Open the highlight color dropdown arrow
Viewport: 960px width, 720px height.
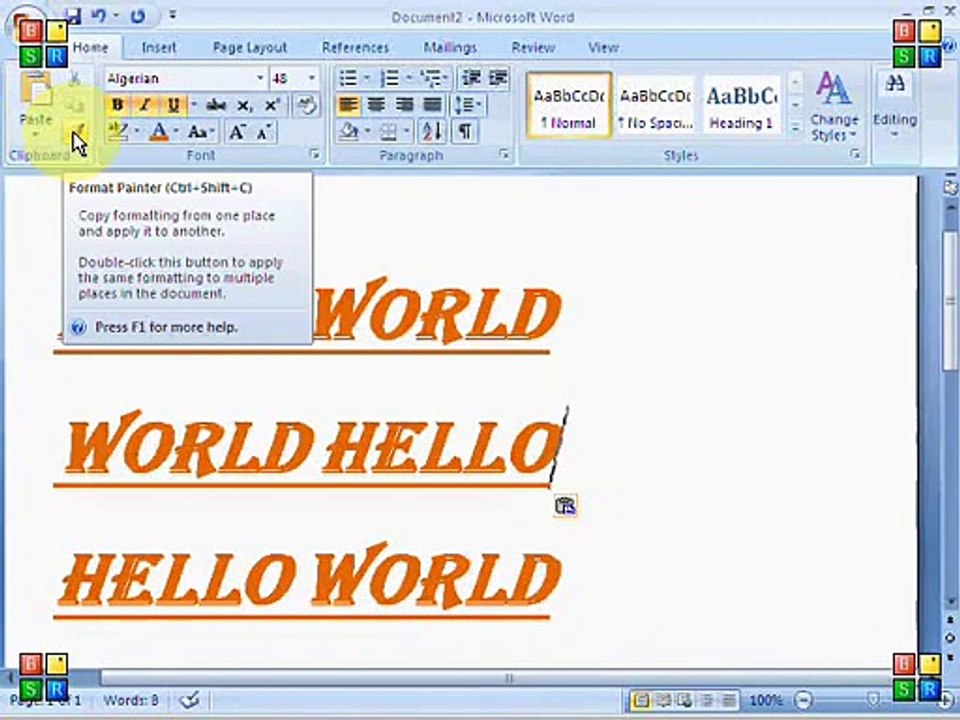click(136, 132)
